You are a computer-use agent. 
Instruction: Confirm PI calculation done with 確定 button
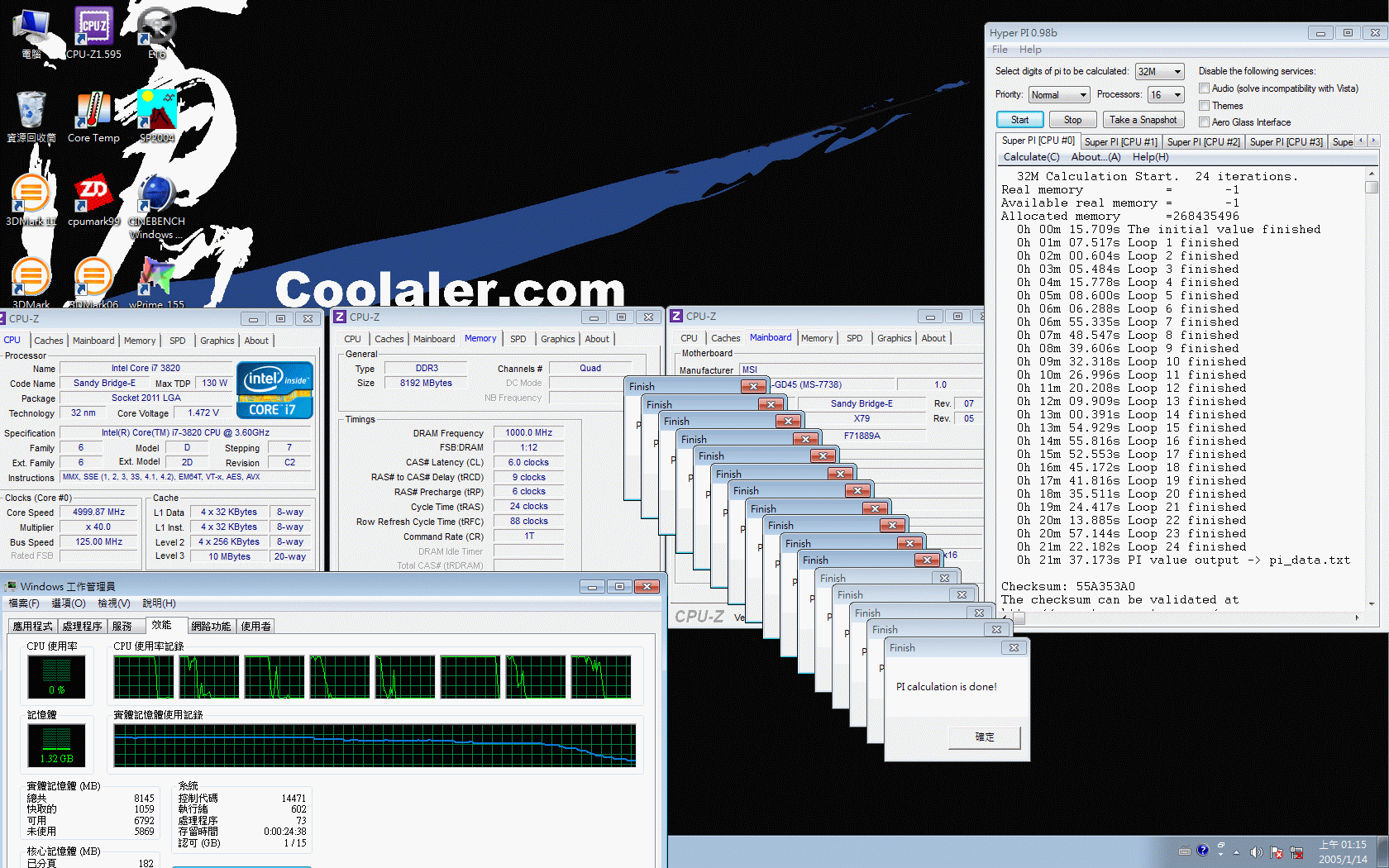click(984, 737)
